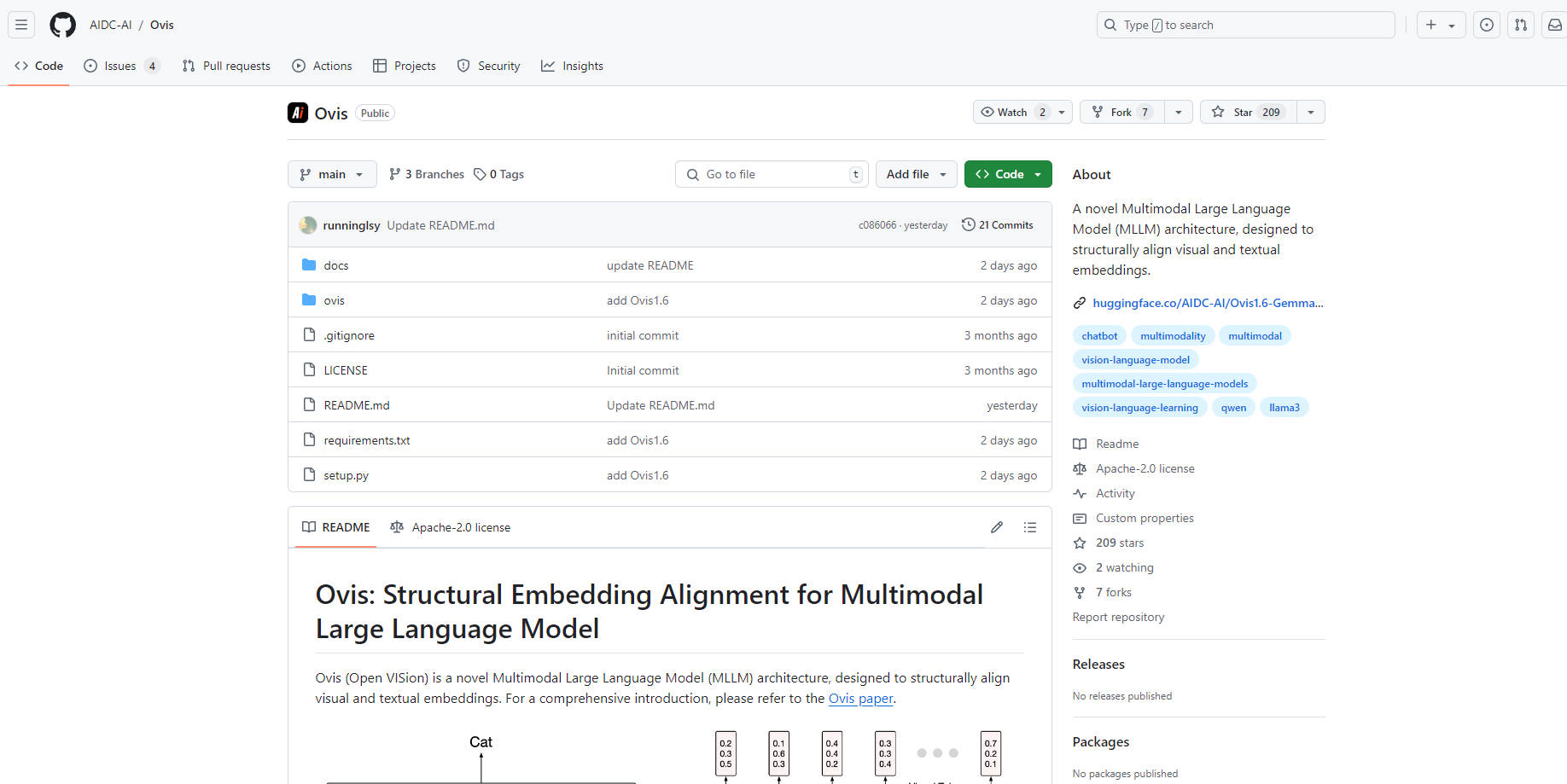Click the GitHub logo home icon
1567x784 pixels.
[62, 25]
